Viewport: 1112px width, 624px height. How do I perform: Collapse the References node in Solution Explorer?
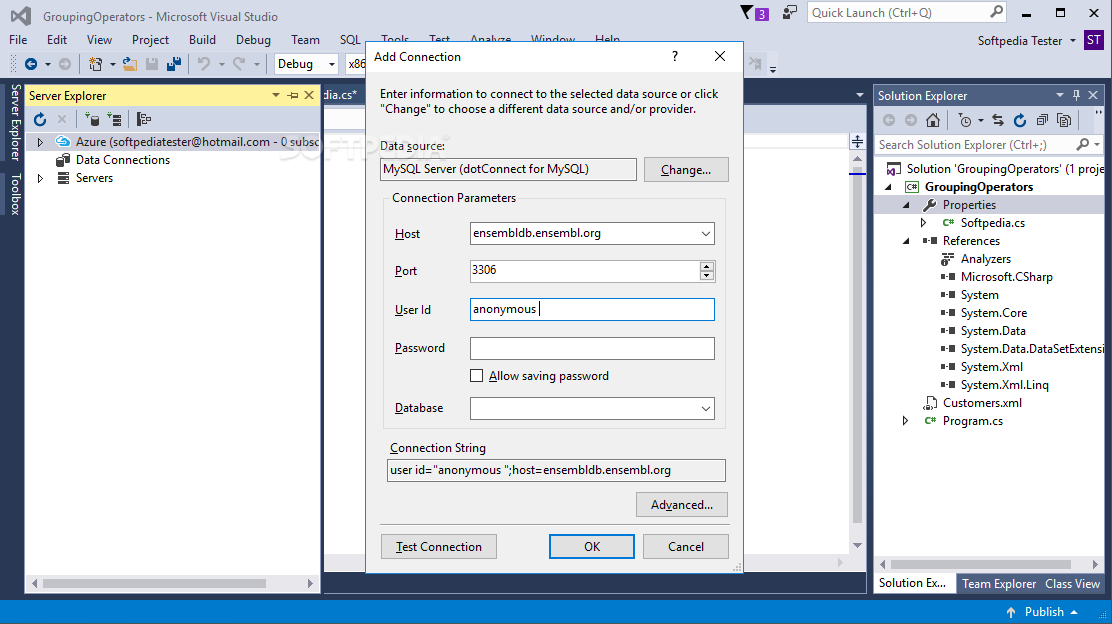pos(906,241)
